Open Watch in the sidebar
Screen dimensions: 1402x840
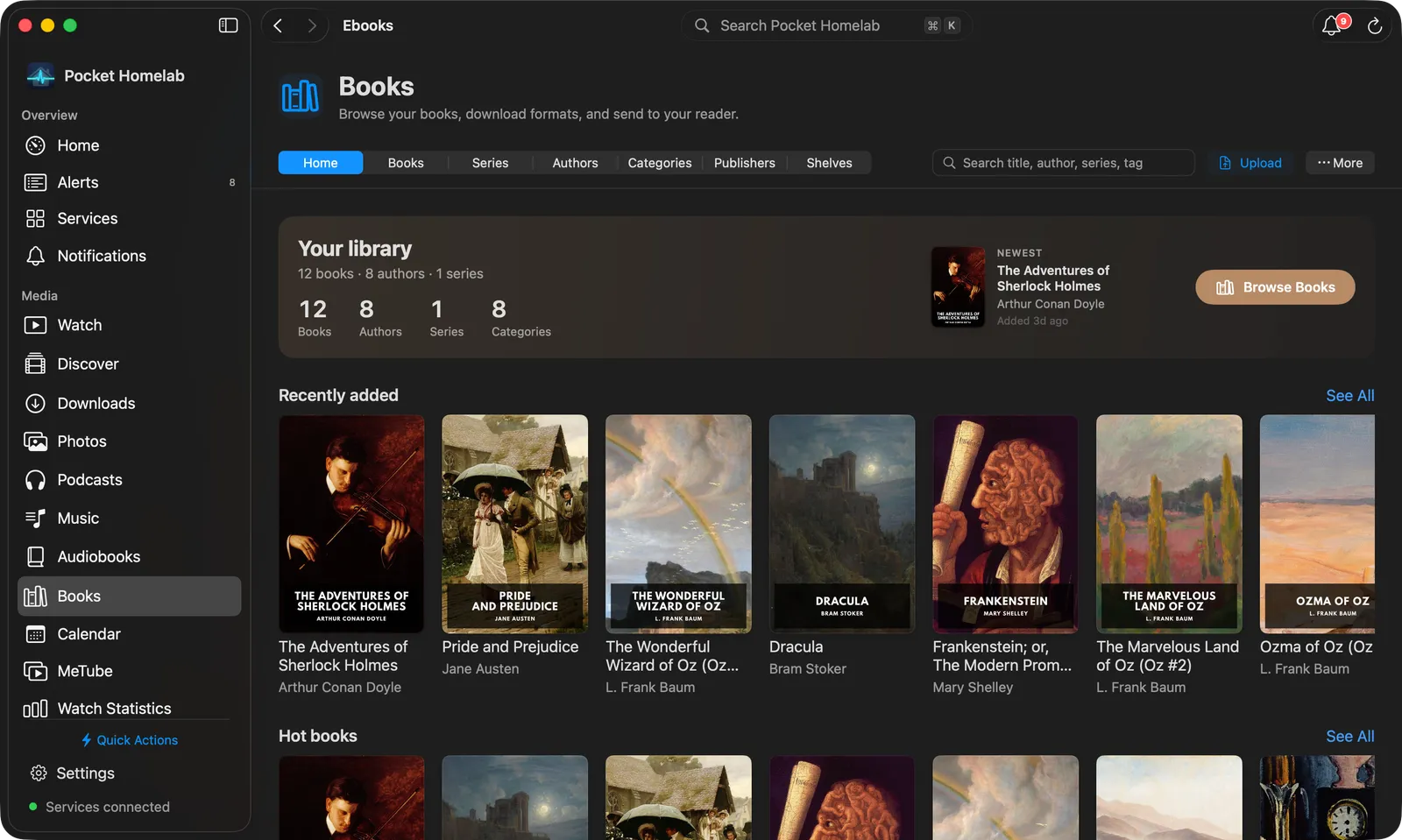tap(129, 325)
